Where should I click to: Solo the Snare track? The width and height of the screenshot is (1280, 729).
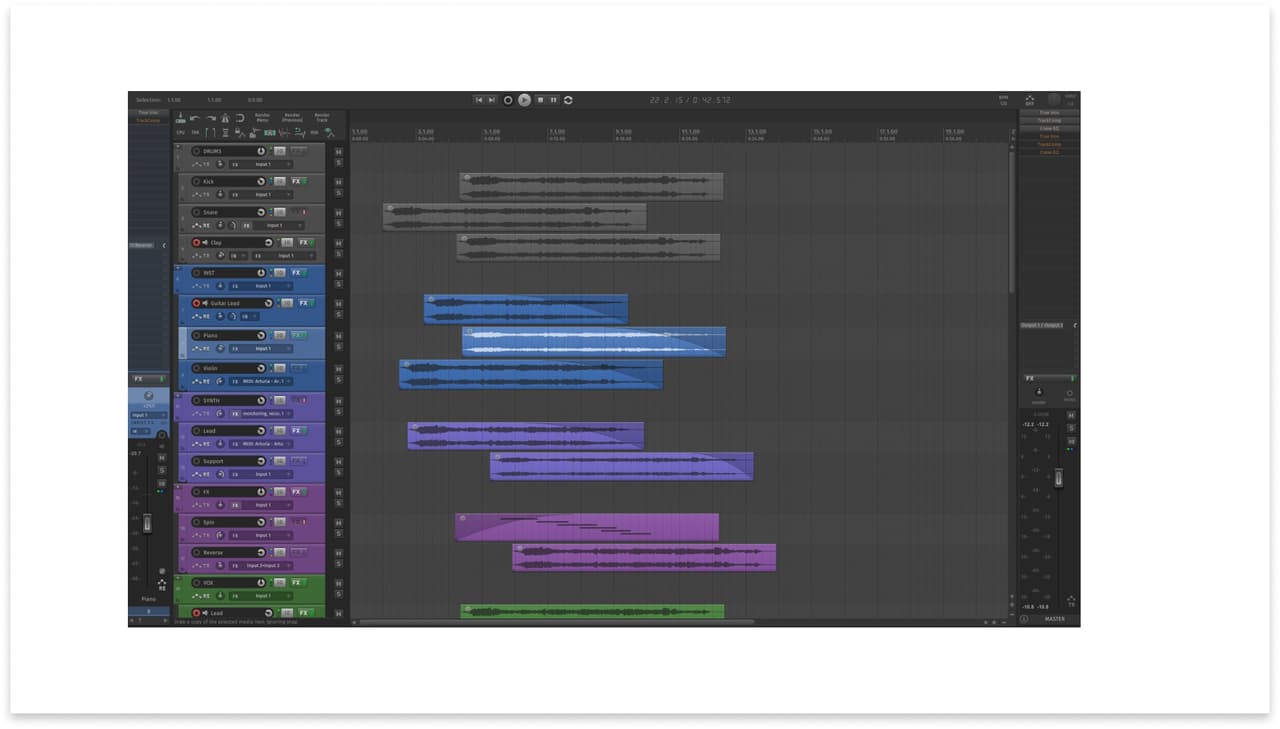tap(338, 222)
